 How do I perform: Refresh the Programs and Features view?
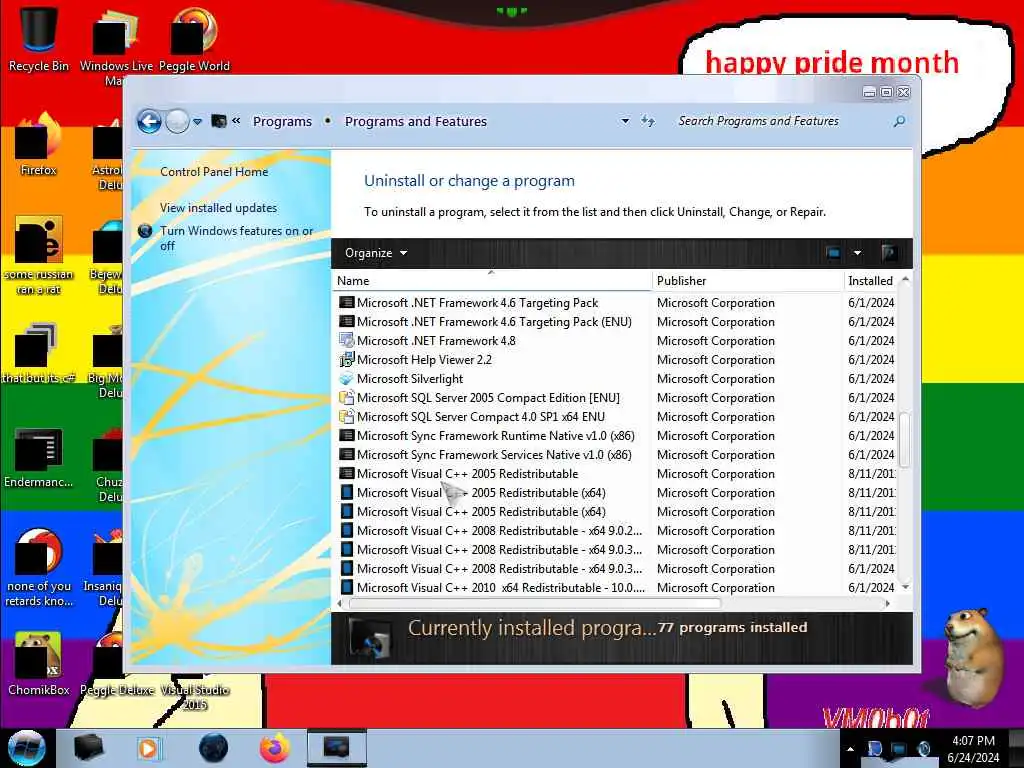(648, 121)
